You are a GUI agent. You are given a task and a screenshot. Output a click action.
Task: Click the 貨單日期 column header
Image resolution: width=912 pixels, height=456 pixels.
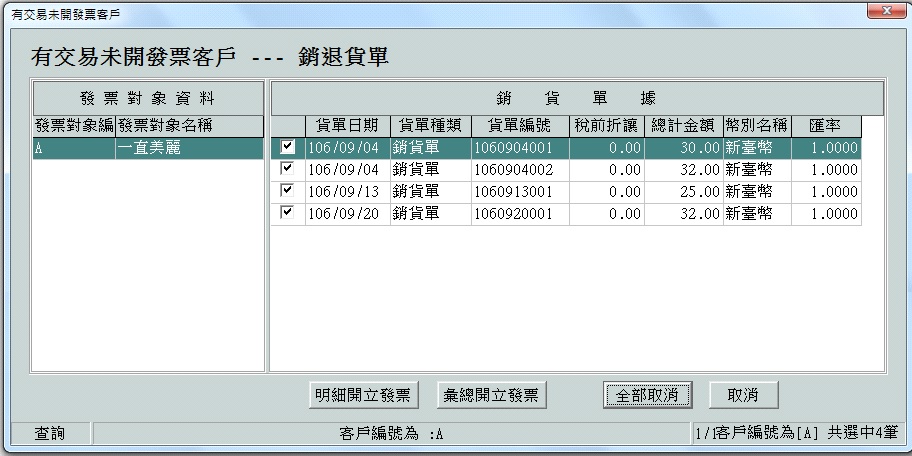347,126
